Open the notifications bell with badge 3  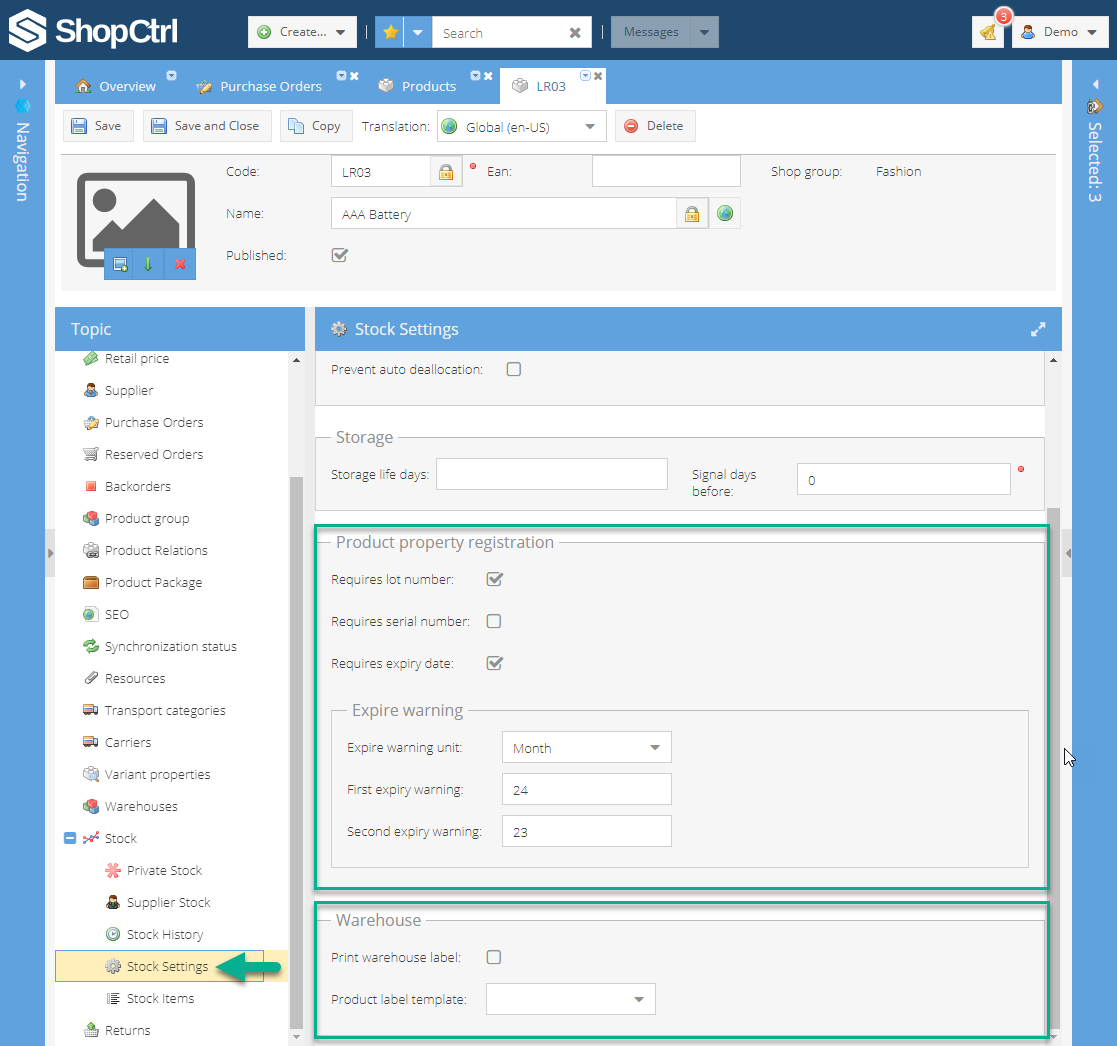pos(988,32)
